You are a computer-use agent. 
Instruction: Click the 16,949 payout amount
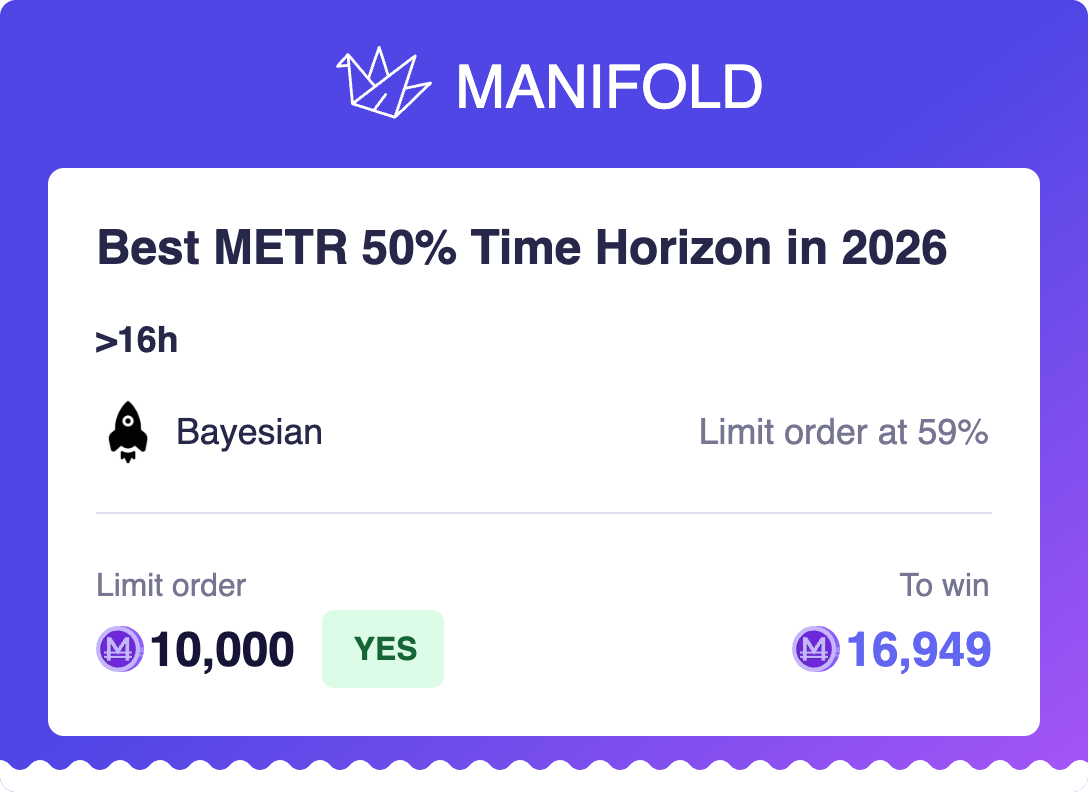pyautogui.click(x=918, y=650)
